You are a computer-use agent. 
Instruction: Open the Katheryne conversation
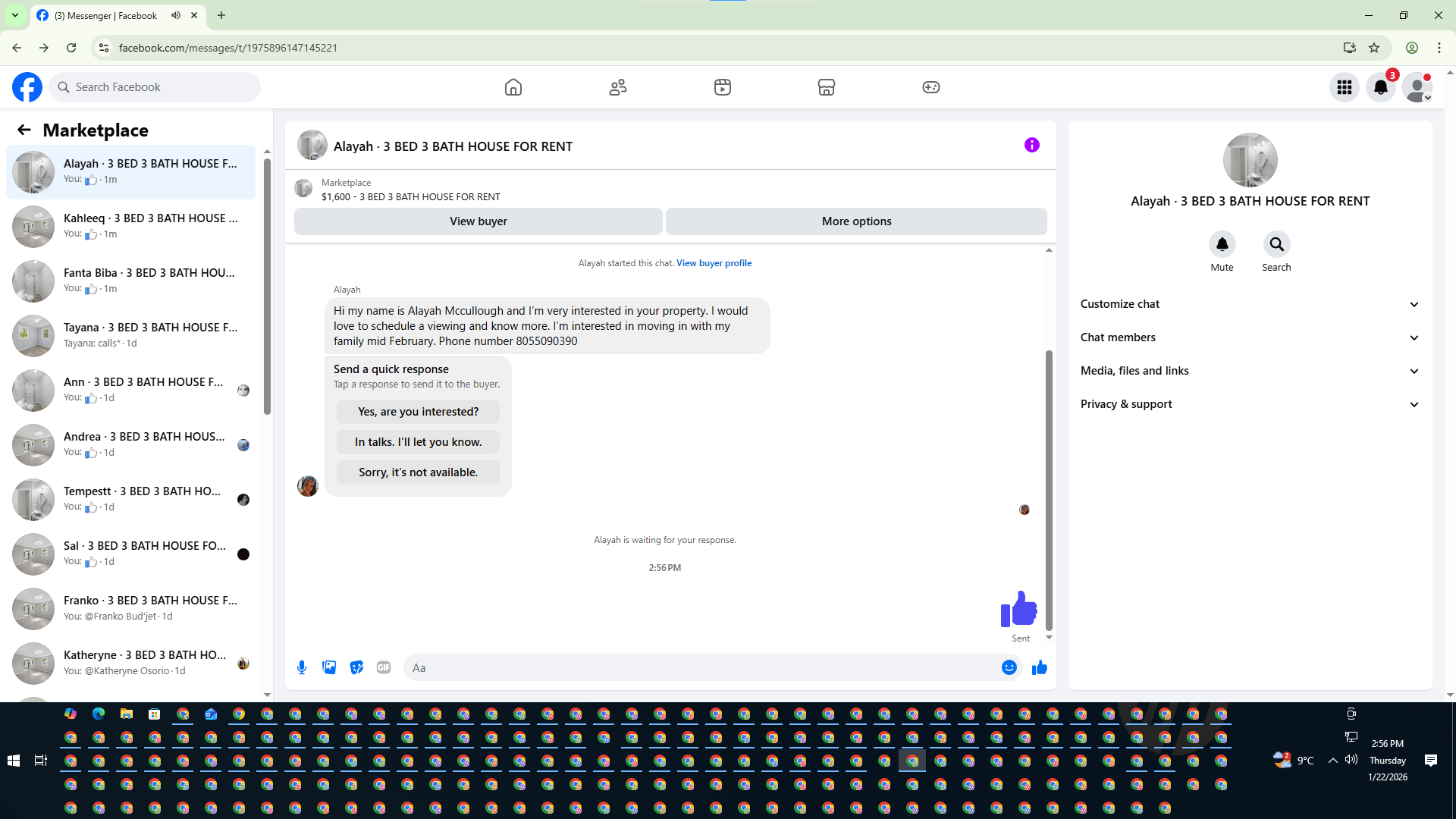pyautogui.click(x=130, y=664)
